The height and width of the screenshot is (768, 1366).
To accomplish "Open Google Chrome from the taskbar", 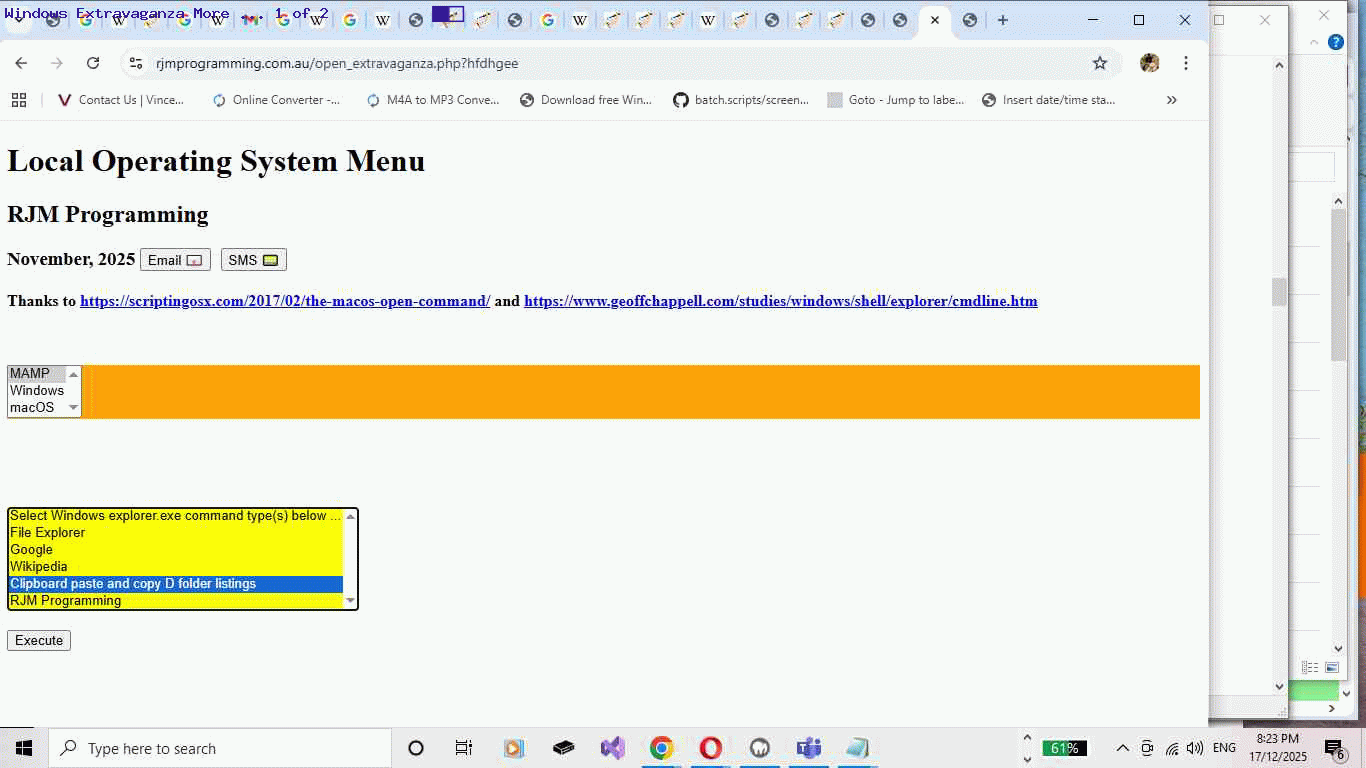I will coord(661,747).
